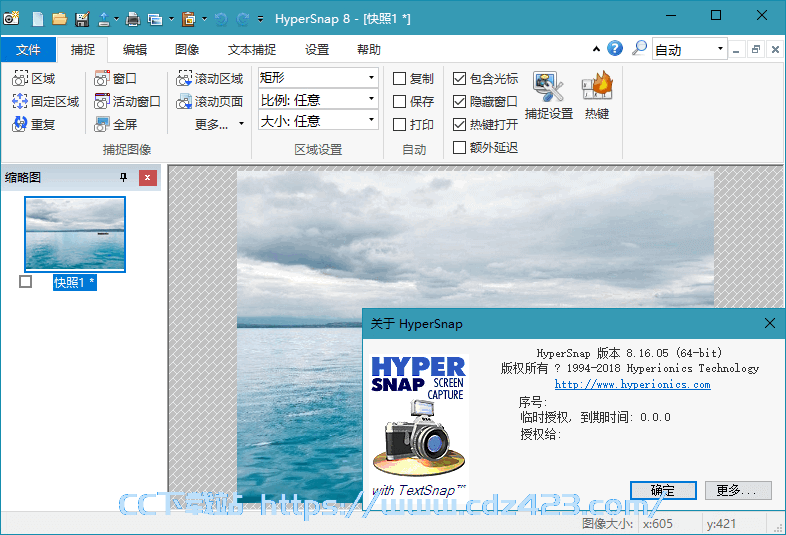Select 固定区域 capture

point(45,101)
